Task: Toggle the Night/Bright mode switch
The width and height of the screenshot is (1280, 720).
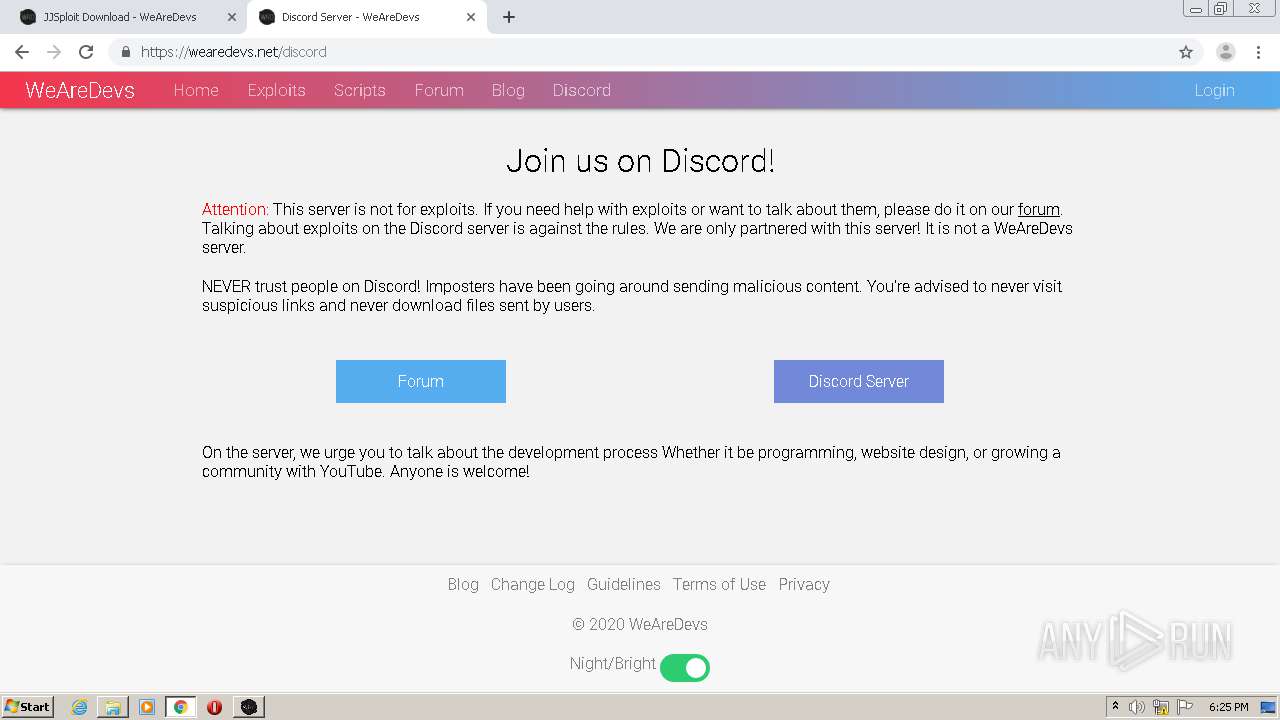Action: (685, 667)
